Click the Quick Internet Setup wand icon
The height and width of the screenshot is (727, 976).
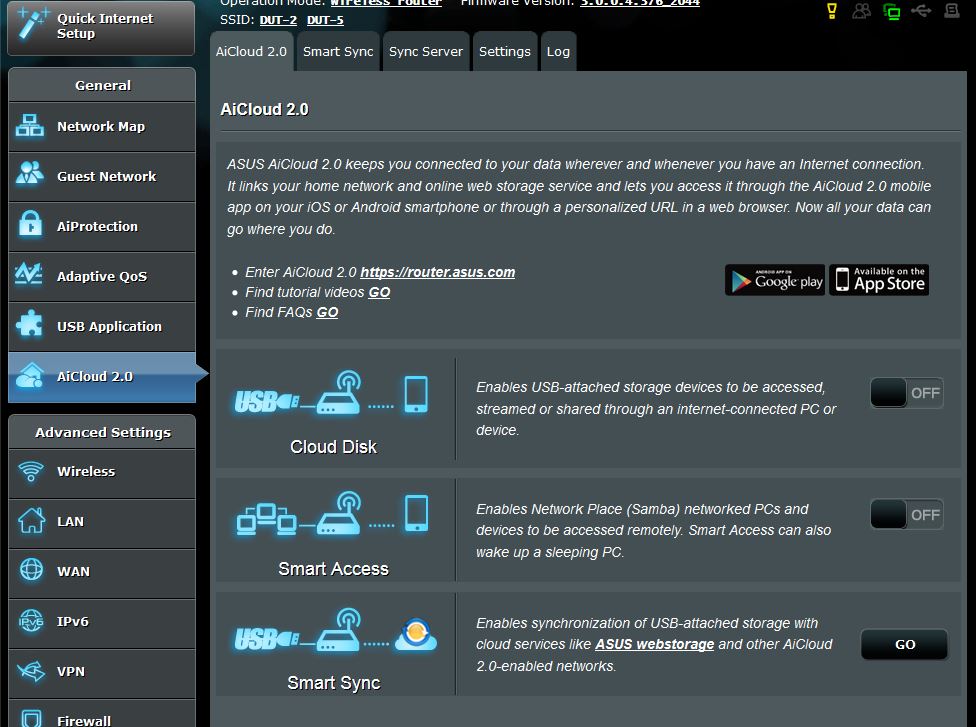[32, 24]
